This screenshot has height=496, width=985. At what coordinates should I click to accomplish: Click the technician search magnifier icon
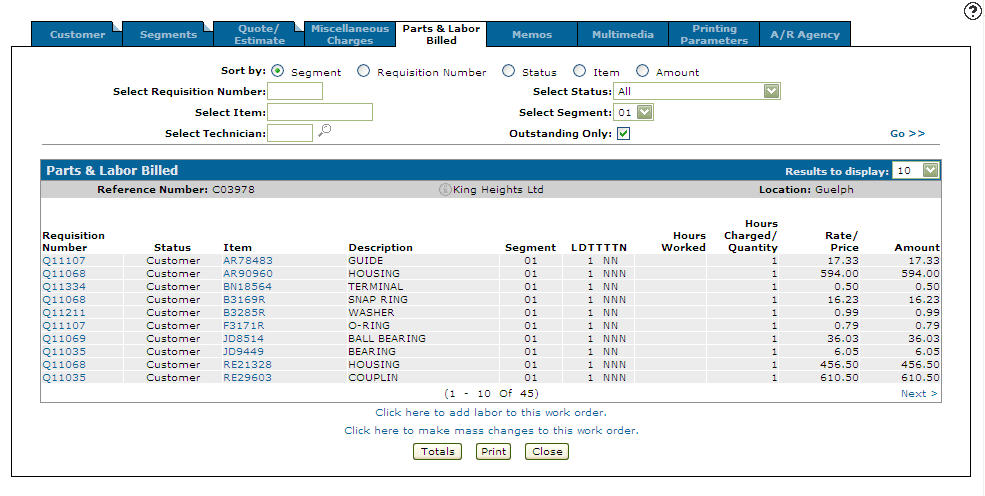[x=324, y=131]
